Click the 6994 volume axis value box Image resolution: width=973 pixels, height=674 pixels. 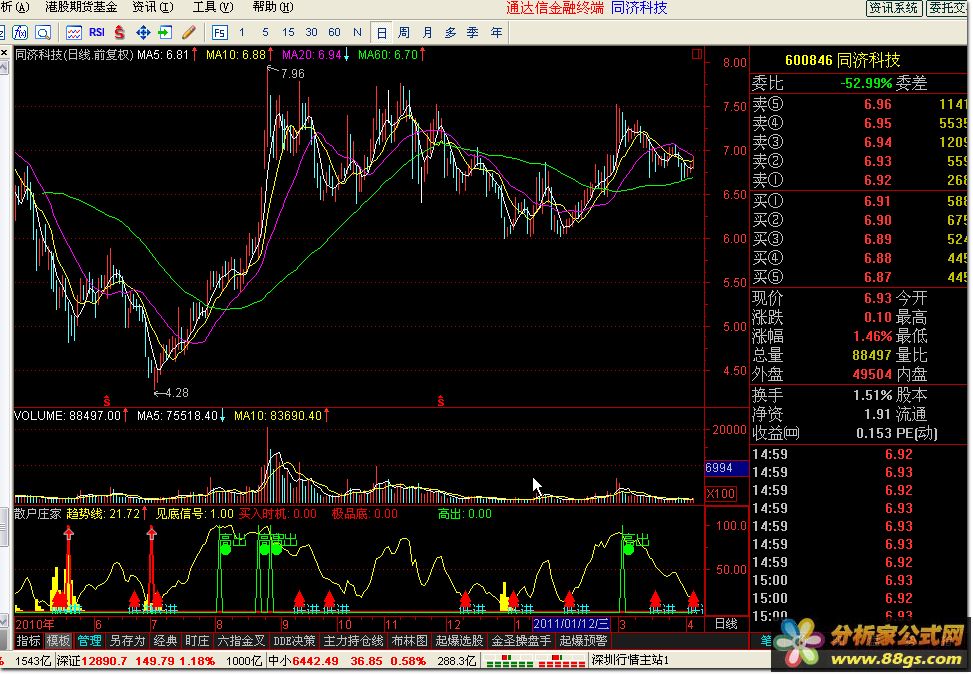tap(727, 468)
